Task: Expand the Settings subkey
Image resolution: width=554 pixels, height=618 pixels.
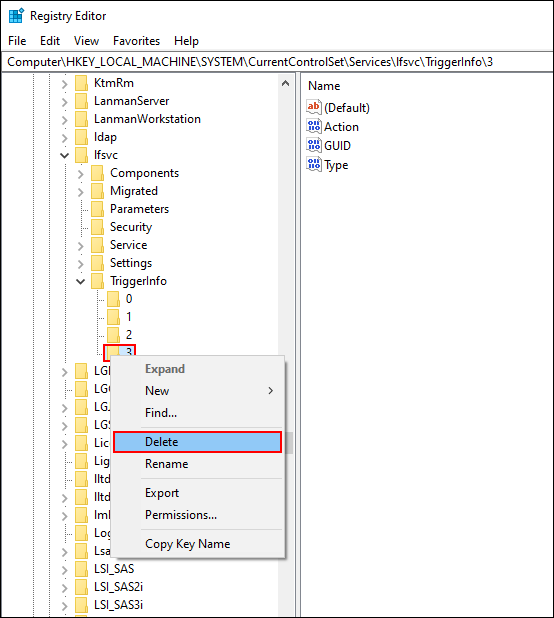Action: (81, 264)
